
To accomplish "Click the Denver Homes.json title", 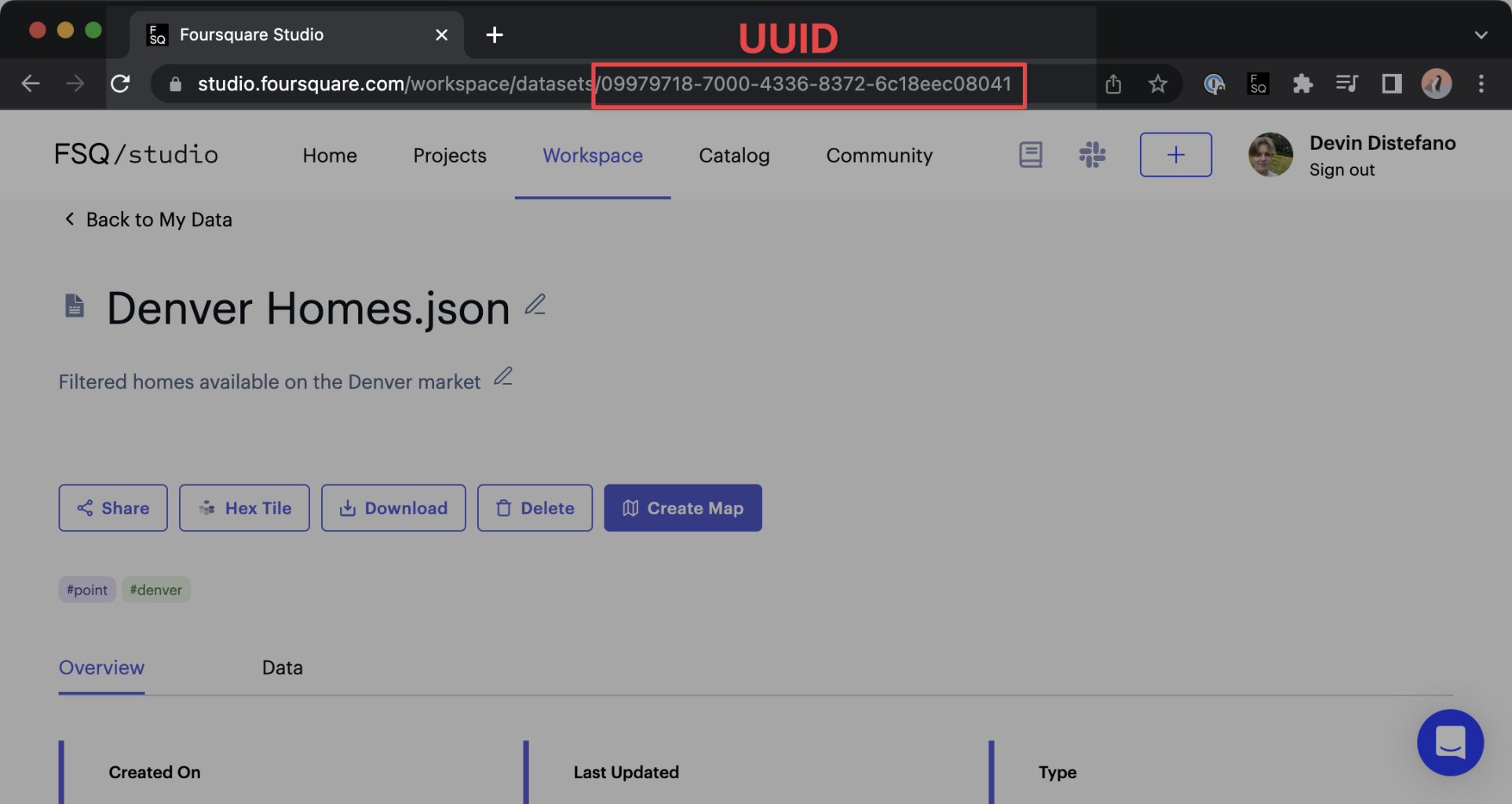I will click(x=308, y=308).
